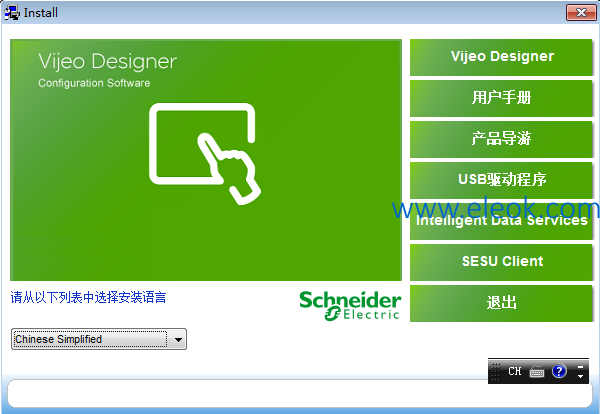Viewport: 600px width, 414px height.
Task: Launch the Vijeo Designer install button
Action: (x=501, y=57)
